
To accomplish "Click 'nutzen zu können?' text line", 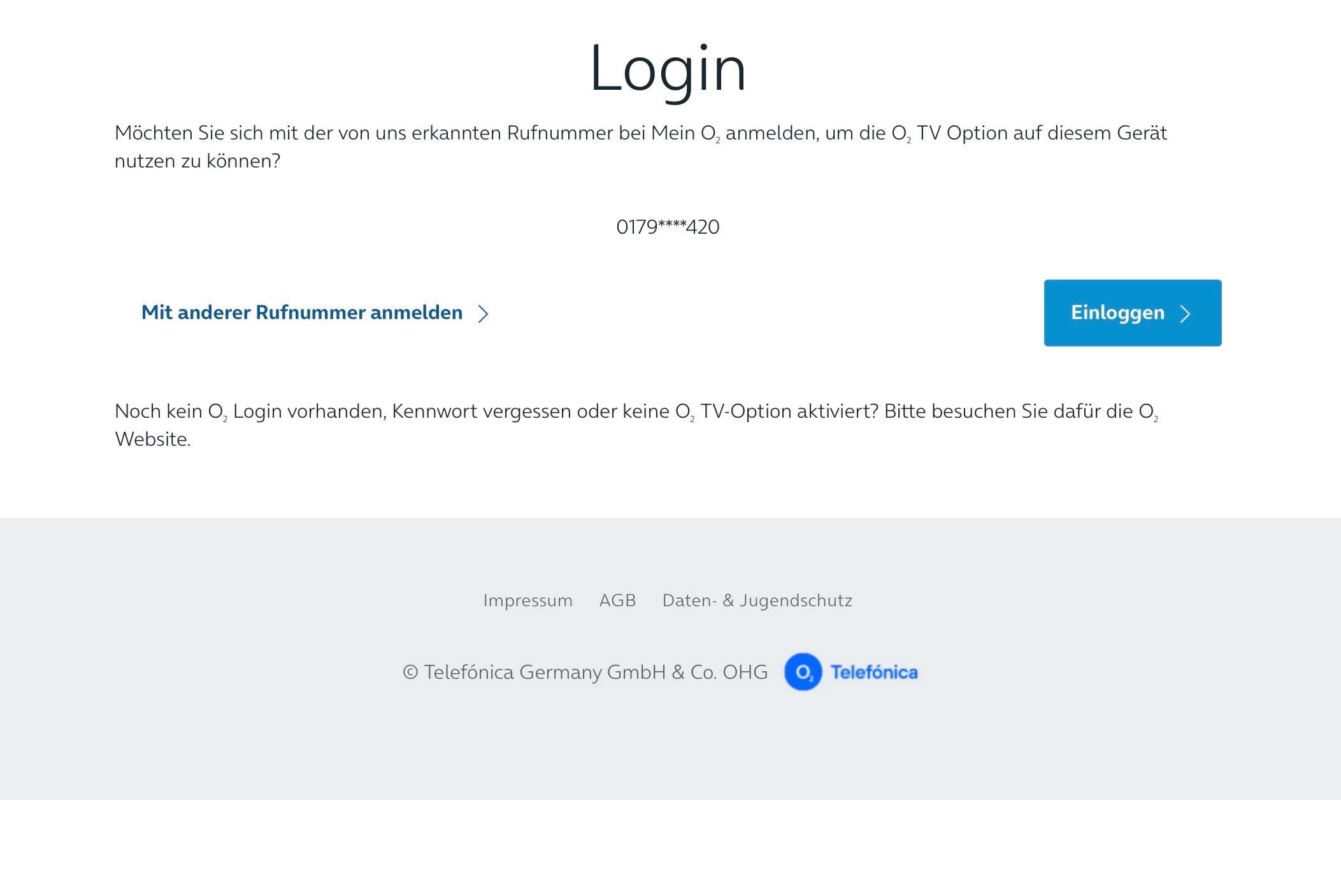I will coord(197,161).
